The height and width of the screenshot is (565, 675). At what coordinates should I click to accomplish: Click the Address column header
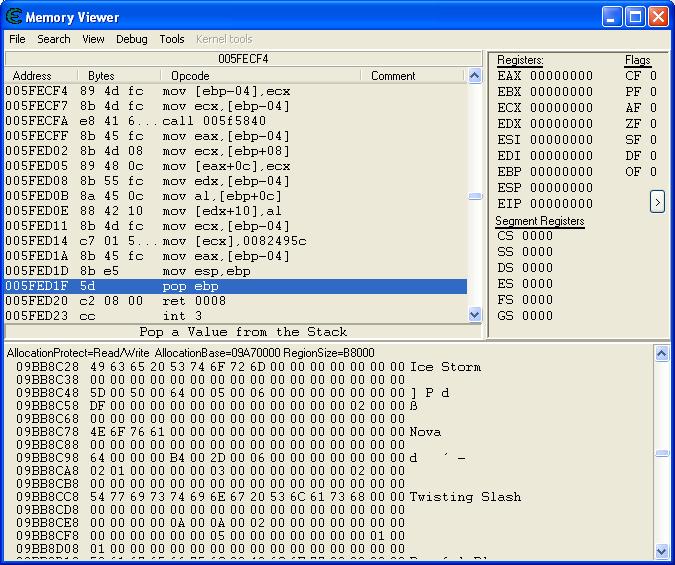(x=32, y=76)
